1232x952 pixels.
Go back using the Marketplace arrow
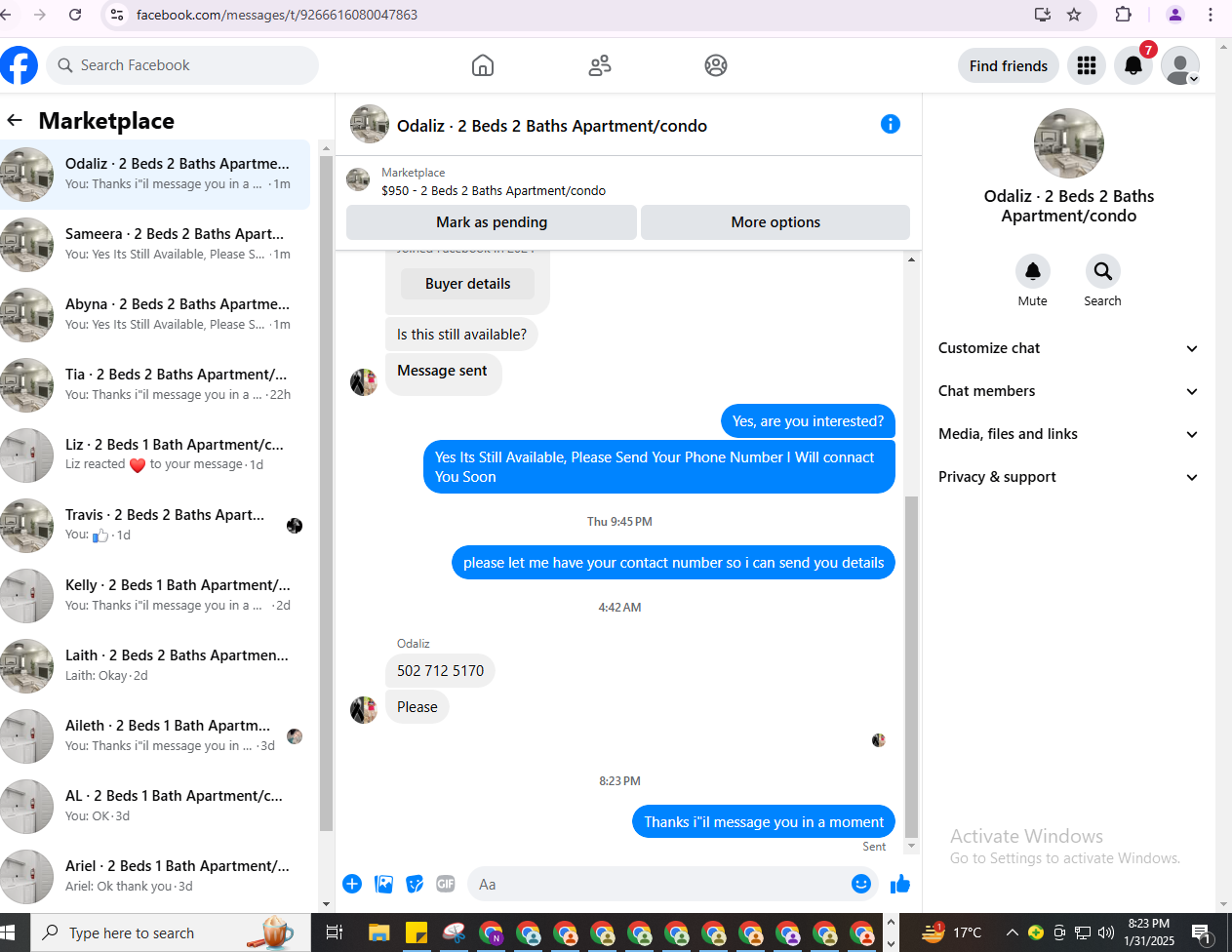(15, 120)
